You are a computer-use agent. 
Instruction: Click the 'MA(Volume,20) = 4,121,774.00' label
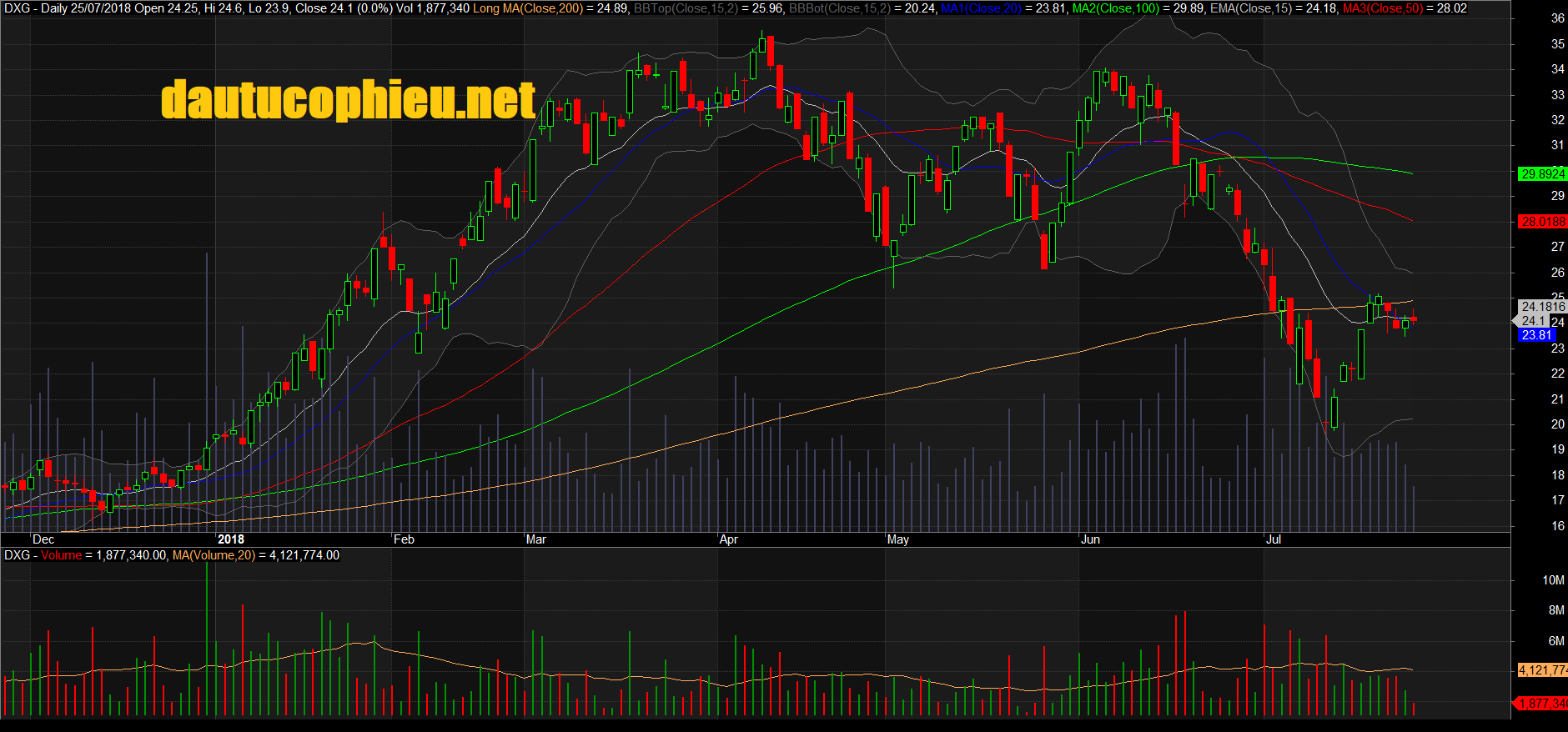pyautogui.click(x=256, y=555)
